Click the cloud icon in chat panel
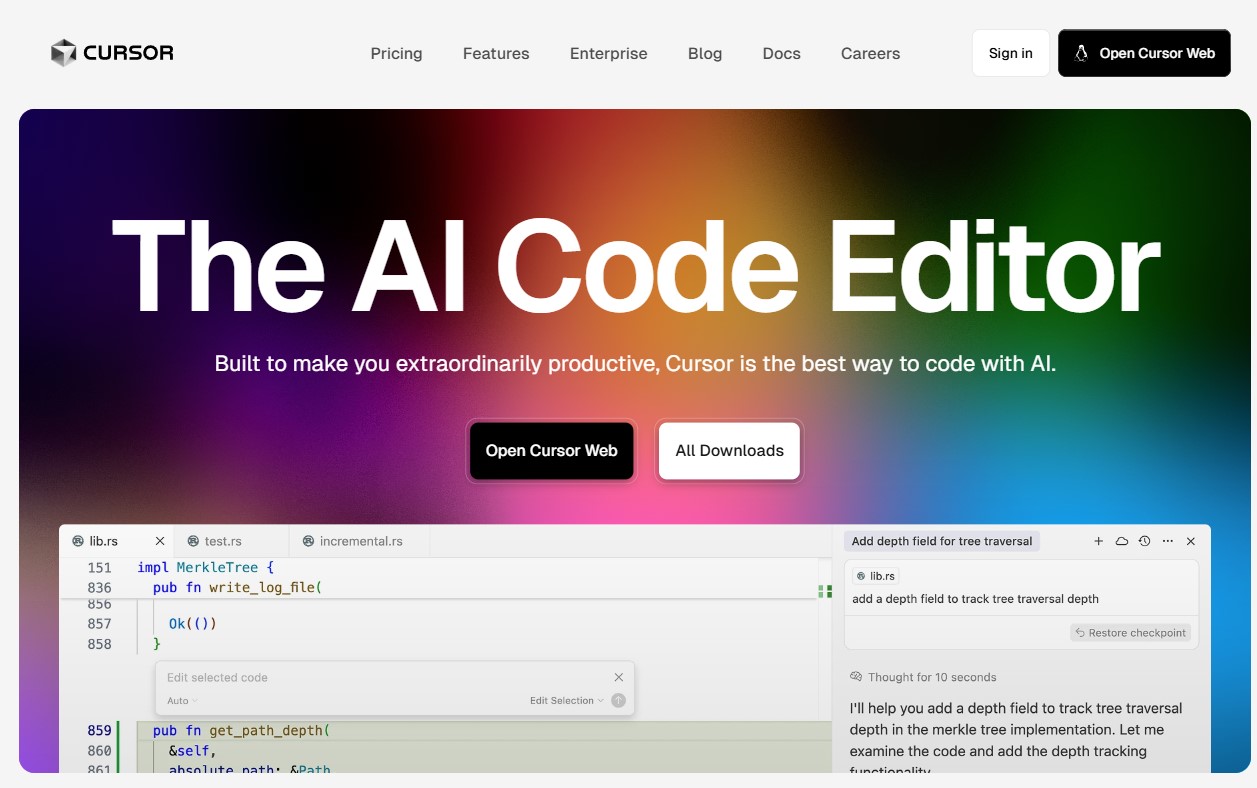The height and width of the screenshot is (788, 1257). click(1121, 541)
